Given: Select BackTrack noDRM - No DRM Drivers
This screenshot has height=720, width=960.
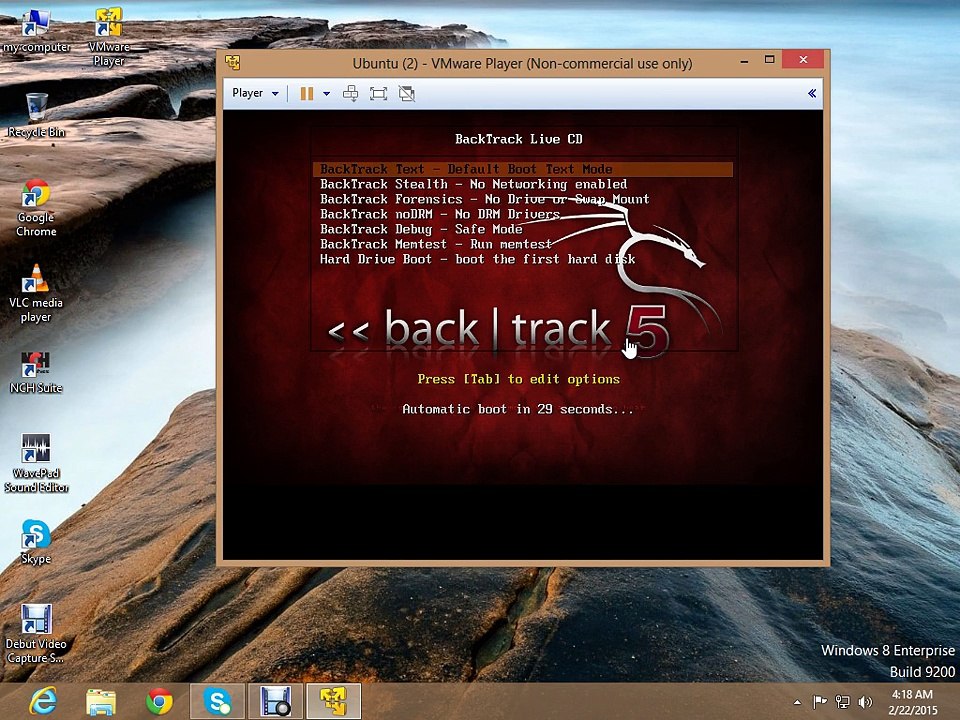Looking at the screenshot, I should click(x=440, y=214).
